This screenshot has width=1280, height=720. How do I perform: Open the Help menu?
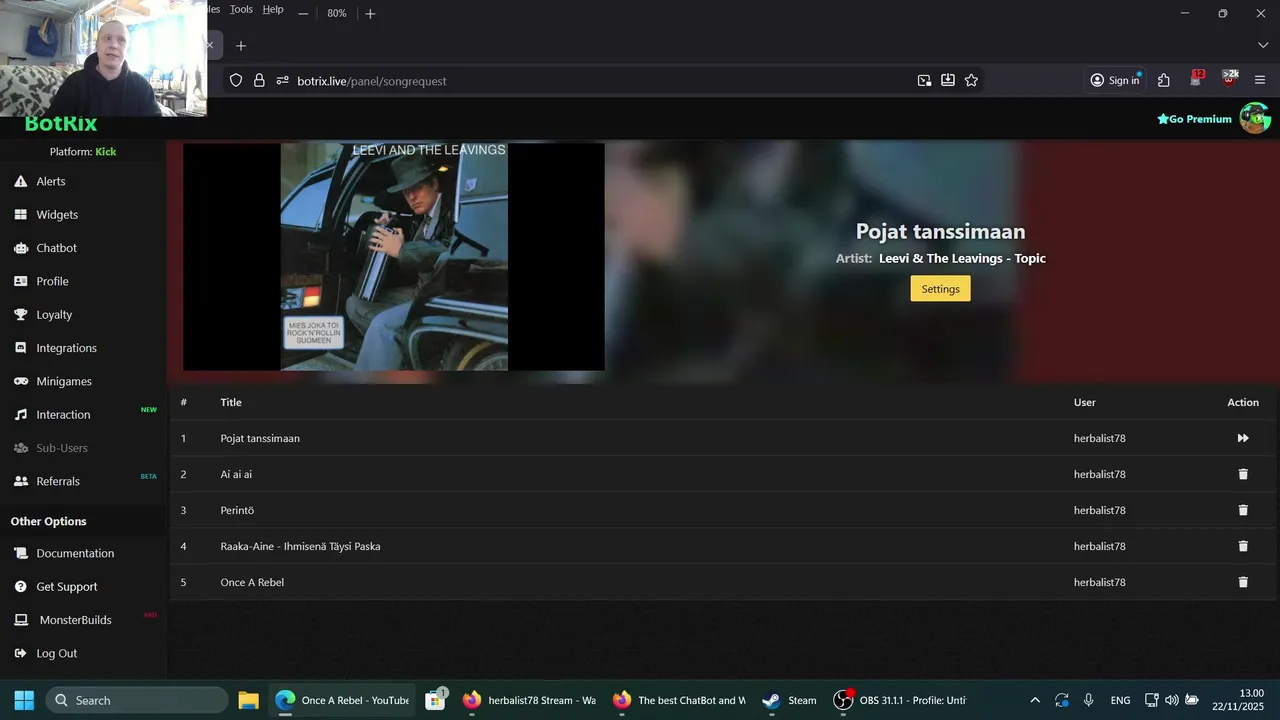[x=273, y=9]
